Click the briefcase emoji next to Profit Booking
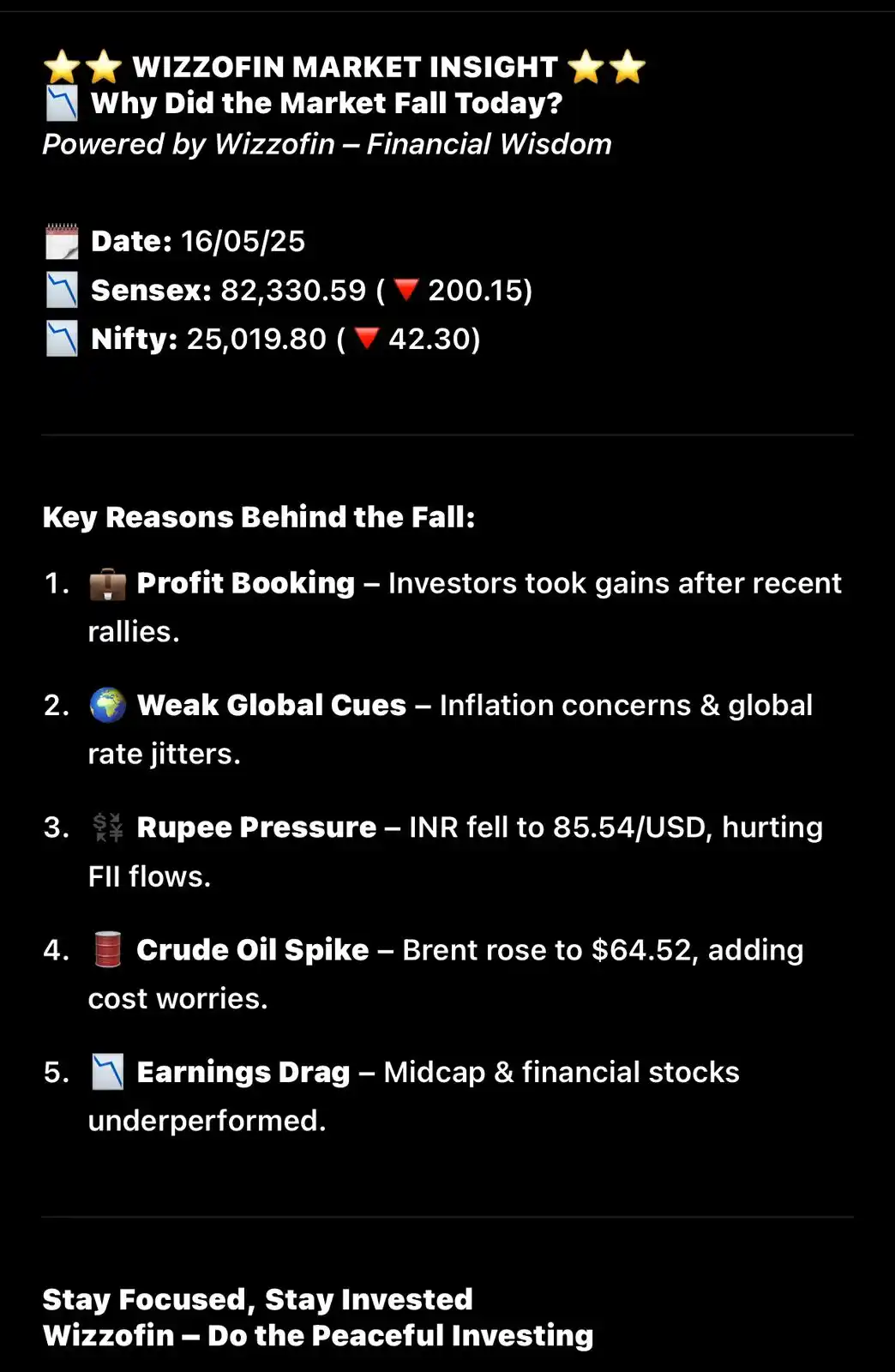The image size is (895, 1372). (x=107, y=584)
